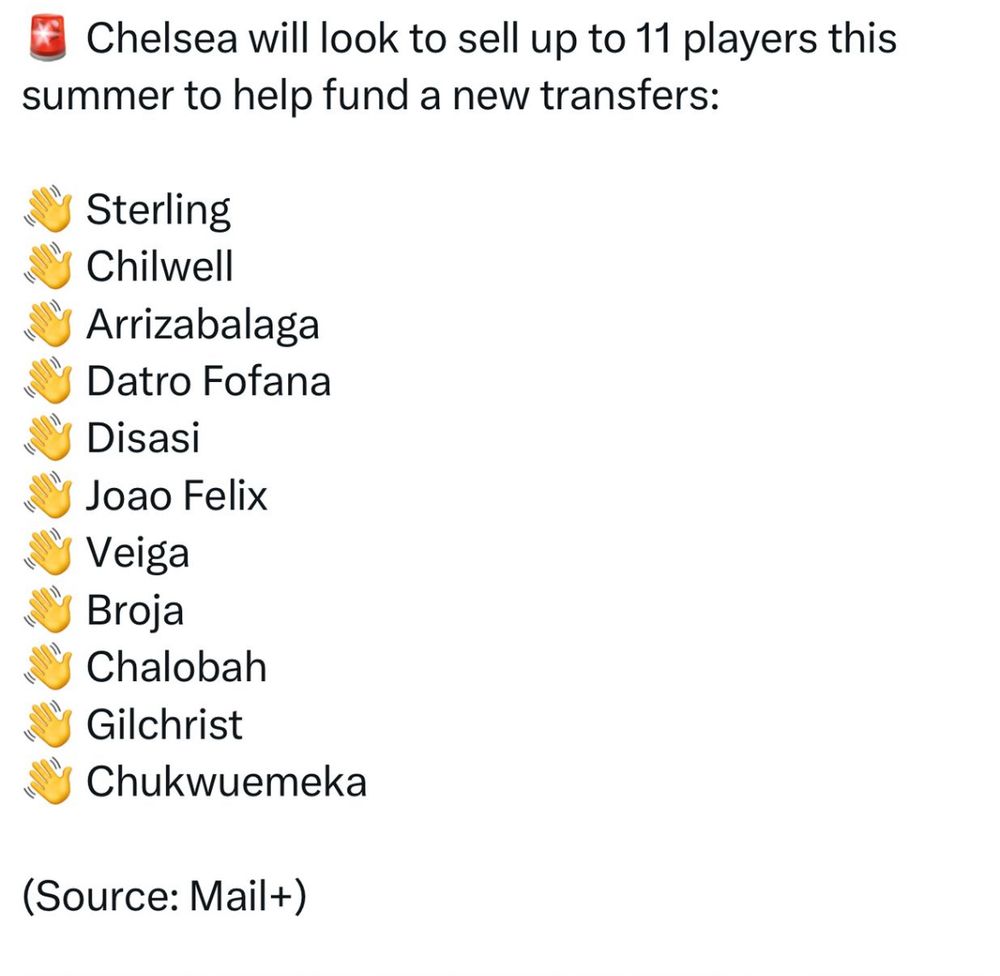Viewport: 1000px width, 976px height.
Task: Click the Chukwuemeka name
Action: pyautogui.click(x=226, y=782)
